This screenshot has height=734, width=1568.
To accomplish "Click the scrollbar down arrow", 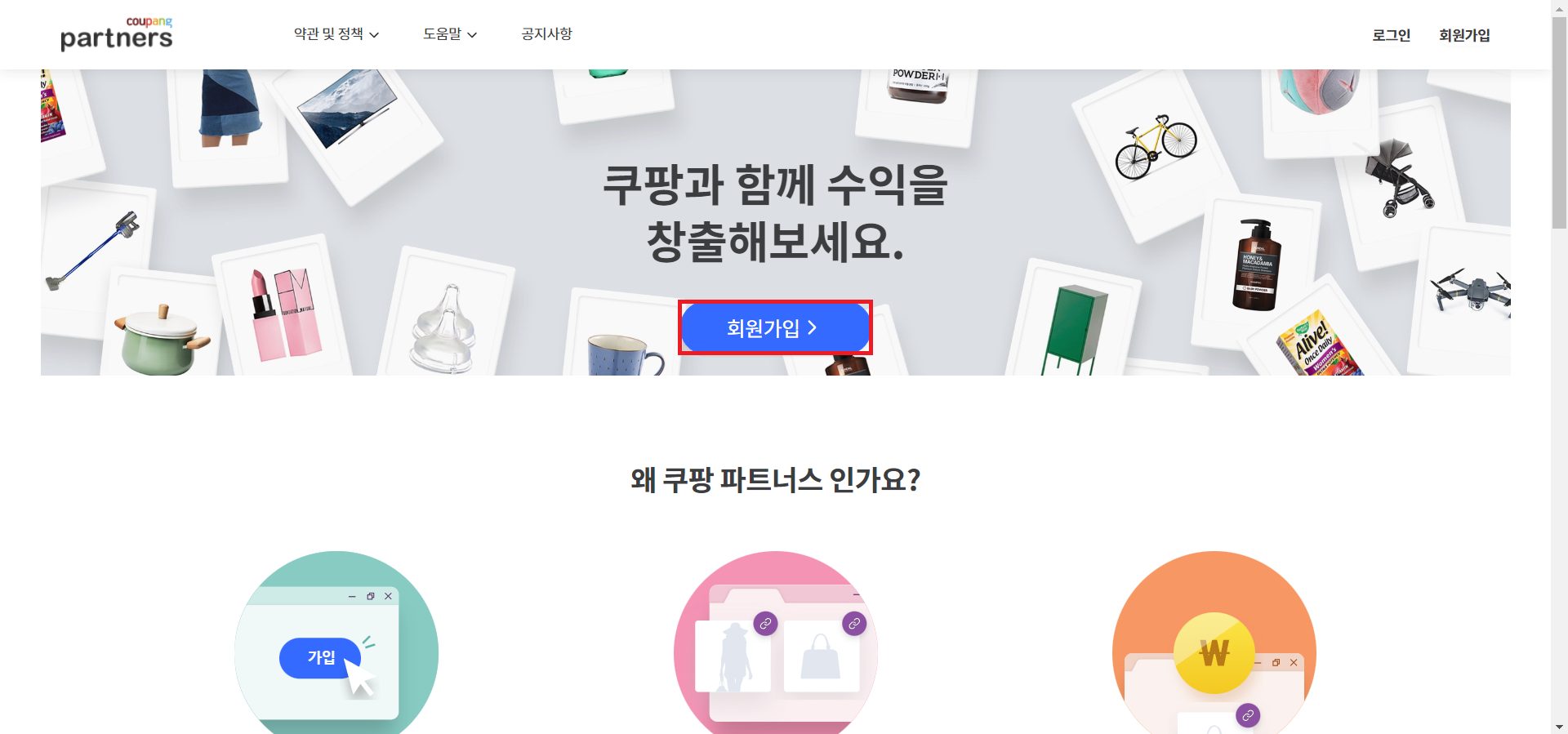I will 1559,727.
